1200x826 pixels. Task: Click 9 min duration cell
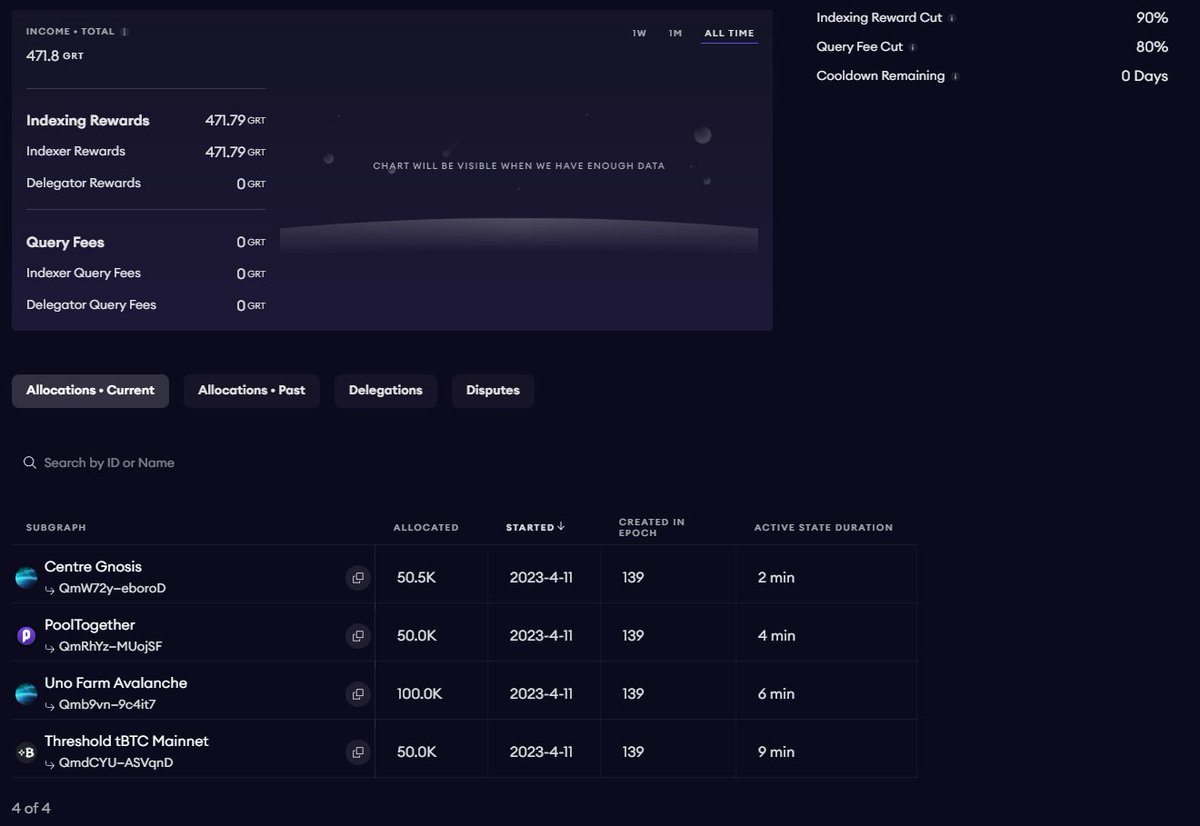776,751
